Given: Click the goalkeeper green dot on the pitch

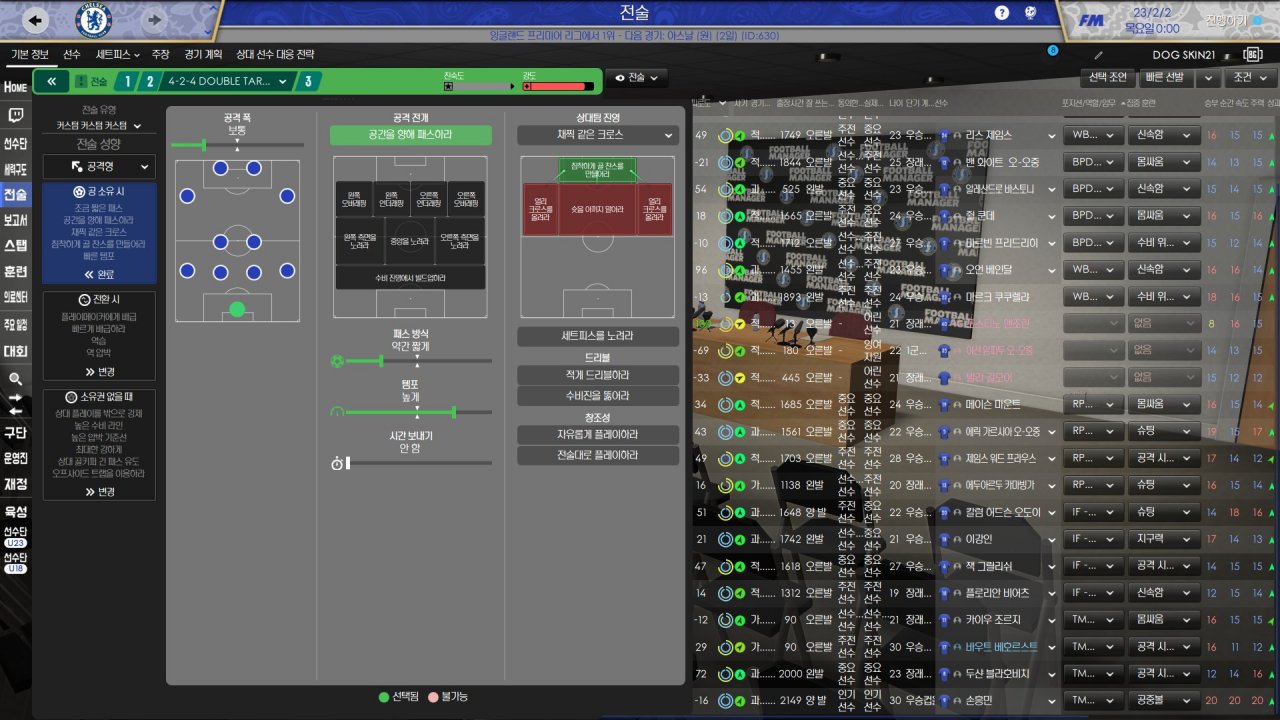Looking at the screenshot, I should tap(237, 309).
